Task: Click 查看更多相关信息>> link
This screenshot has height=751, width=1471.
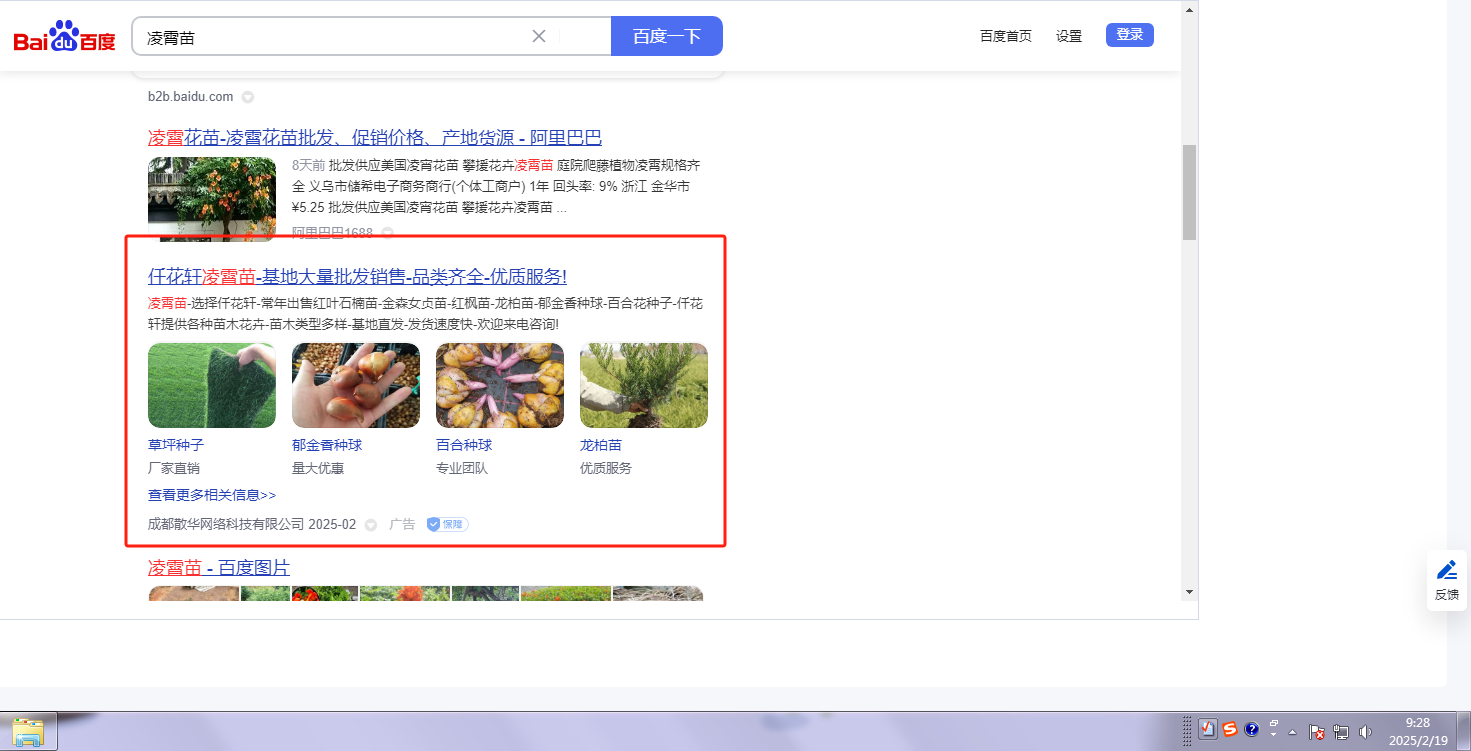Action: 212,495
